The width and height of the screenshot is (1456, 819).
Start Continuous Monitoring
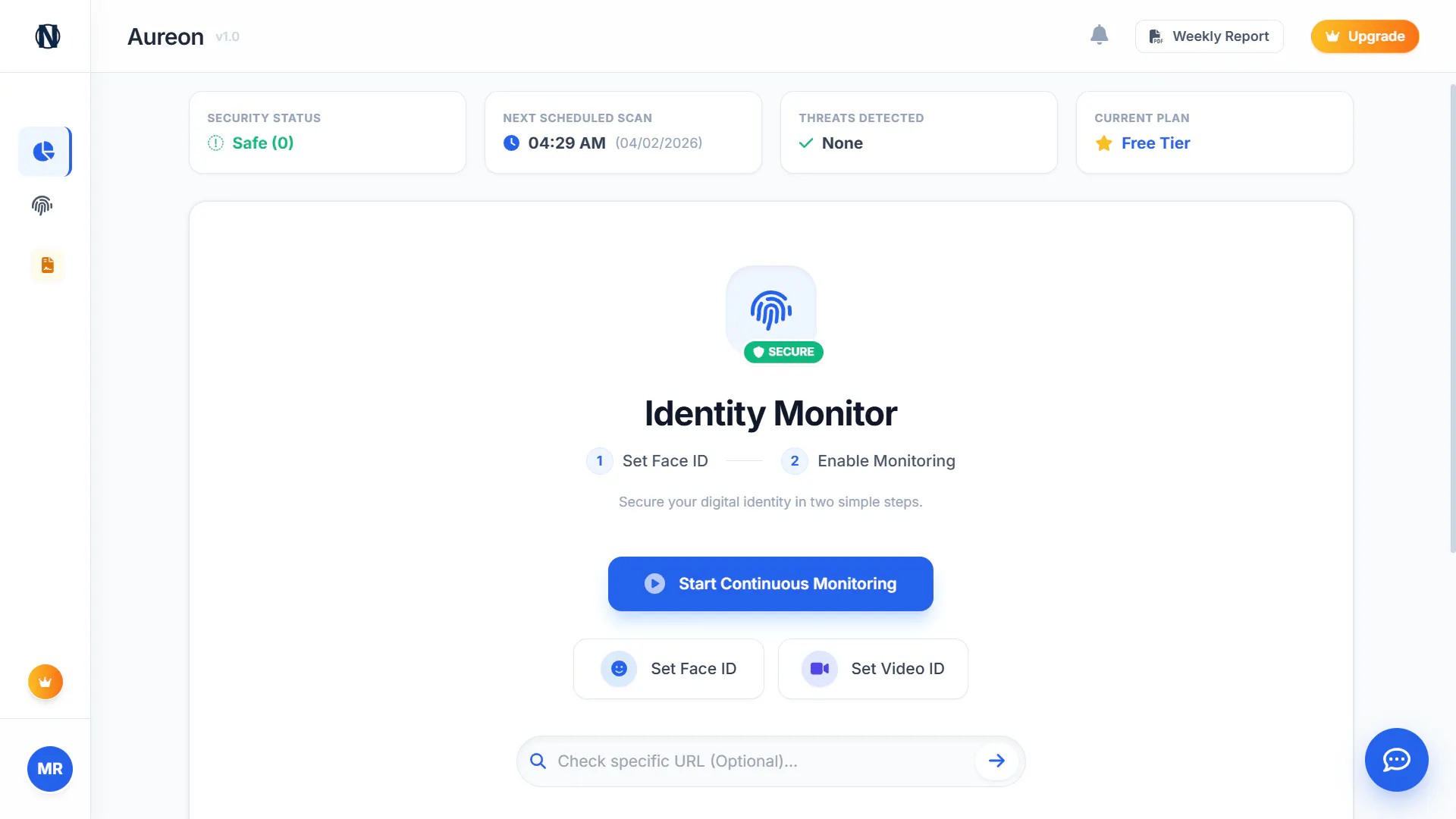pos(770,584)
